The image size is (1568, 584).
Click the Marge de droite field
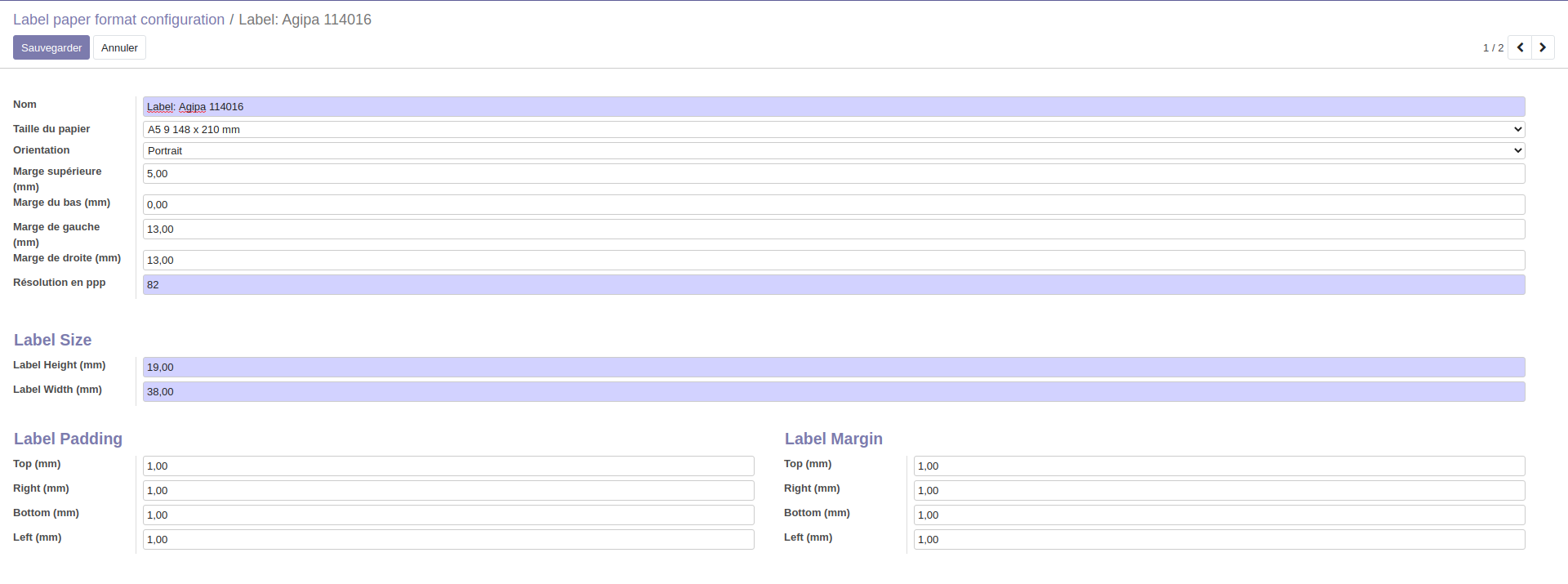click(833, 260)
